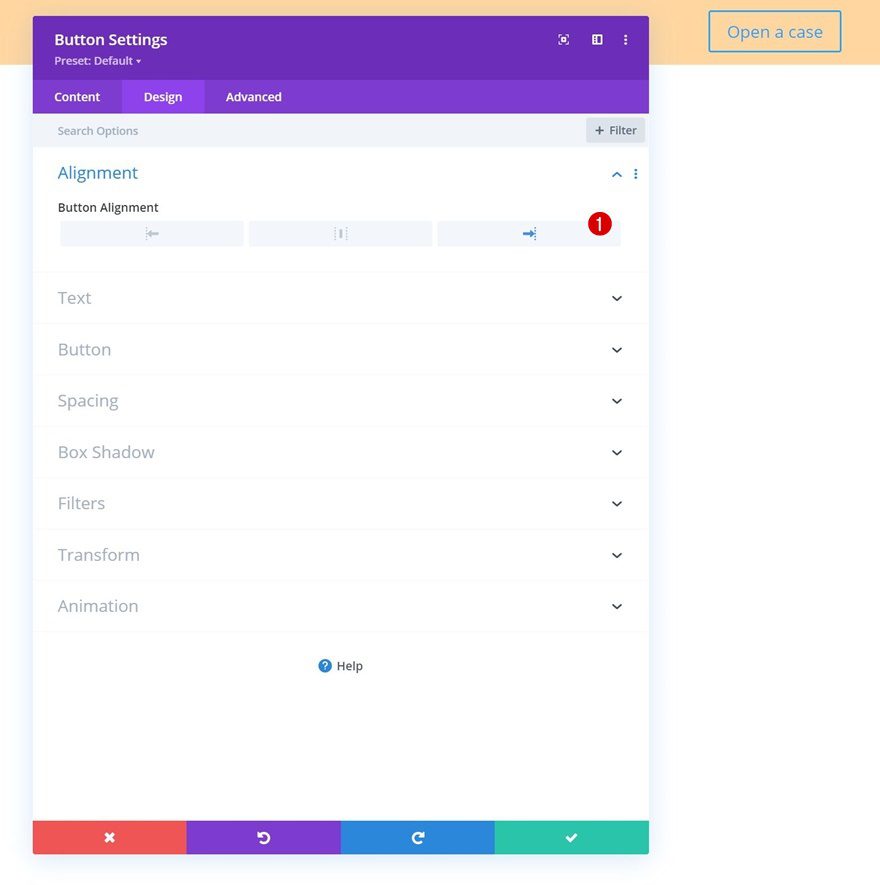Click the Filter button

[x=615, y=130]
